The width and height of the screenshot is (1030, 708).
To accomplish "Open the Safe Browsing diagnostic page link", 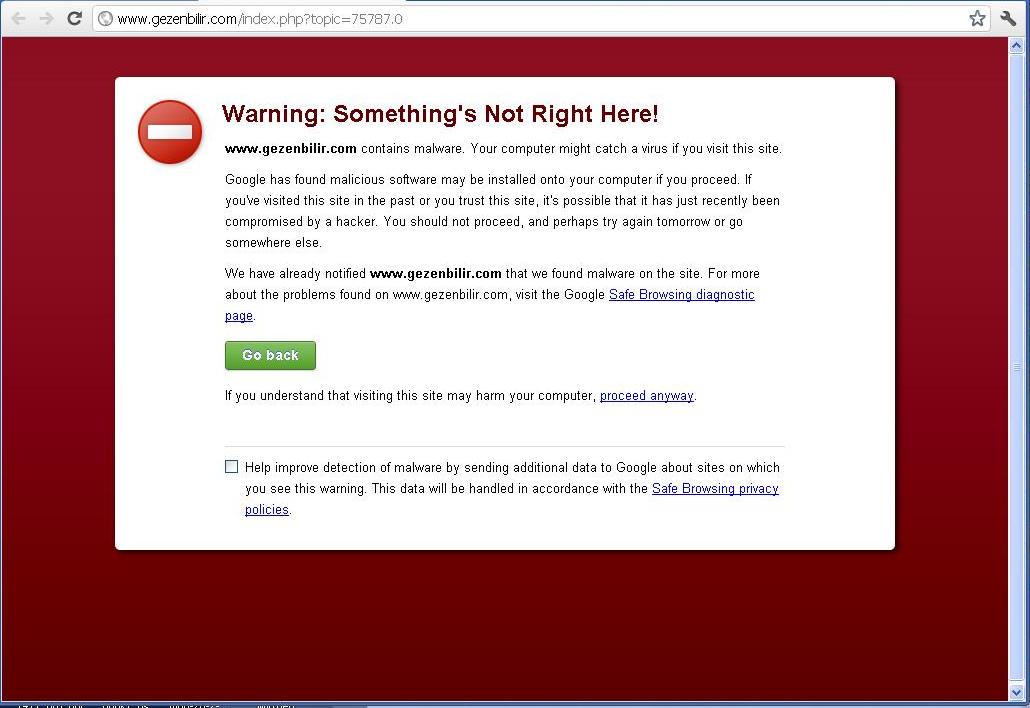I will click(681, 295).
